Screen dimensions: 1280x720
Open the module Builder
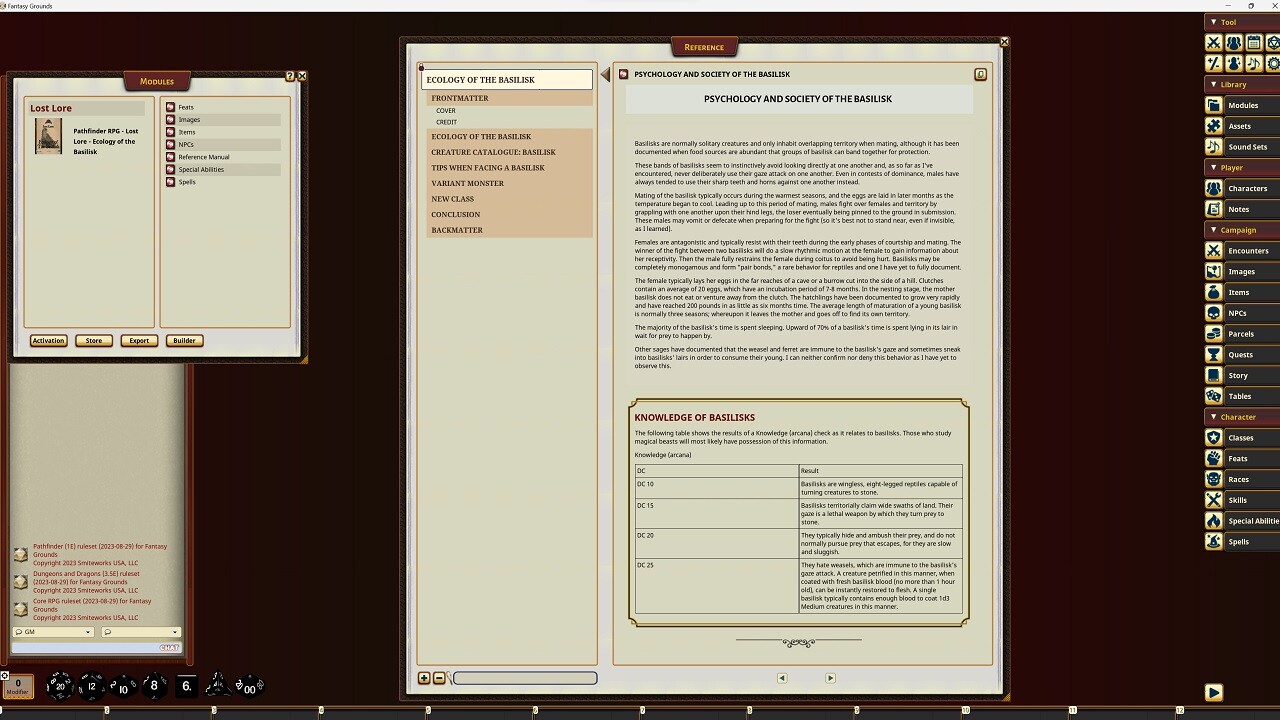point(184,340)
